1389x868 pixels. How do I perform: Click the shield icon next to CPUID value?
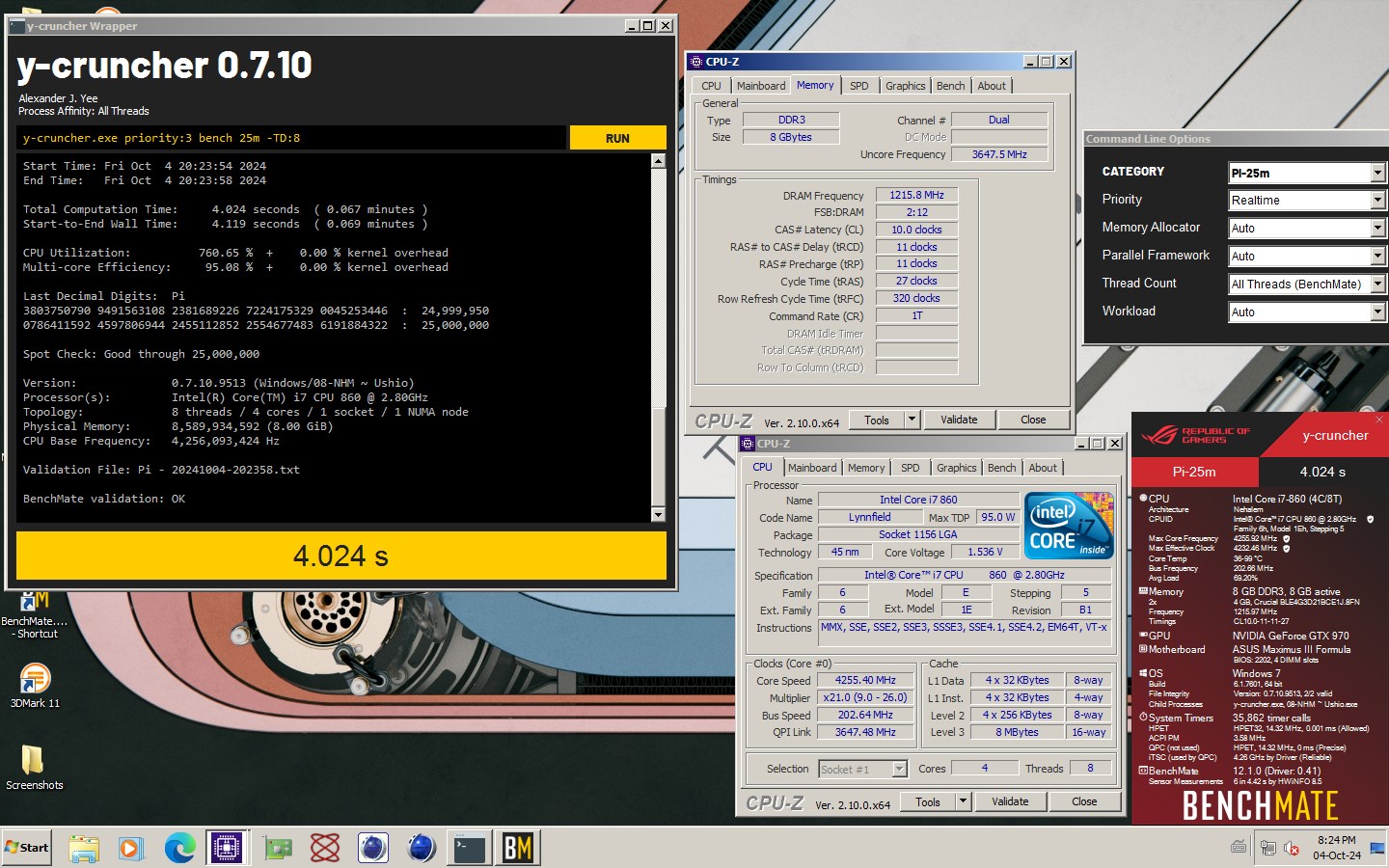1371,519
